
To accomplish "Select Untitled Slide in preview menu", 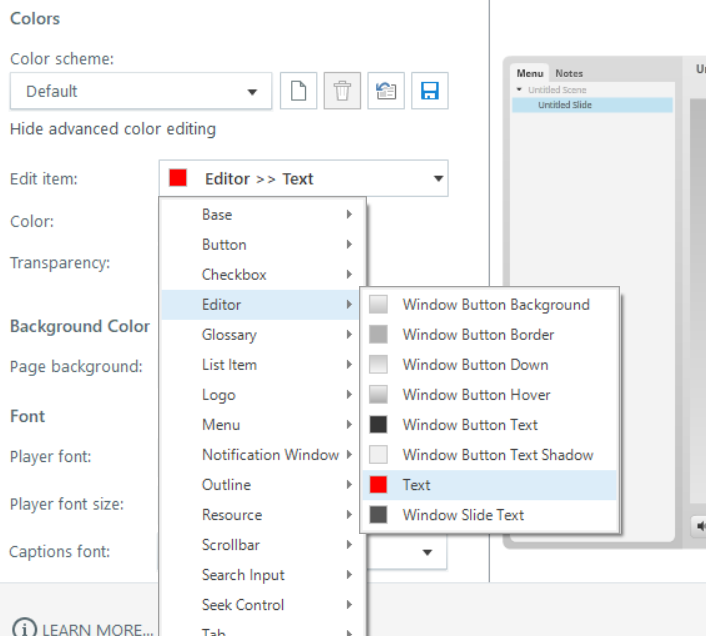I will point(592,105).
